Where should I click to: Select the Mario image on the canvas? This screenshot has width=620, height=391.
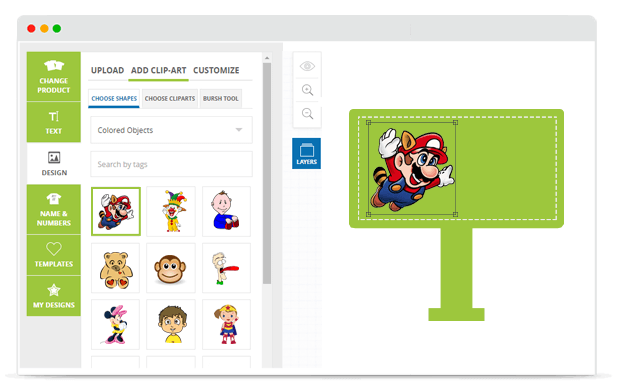tap(413, 169)
